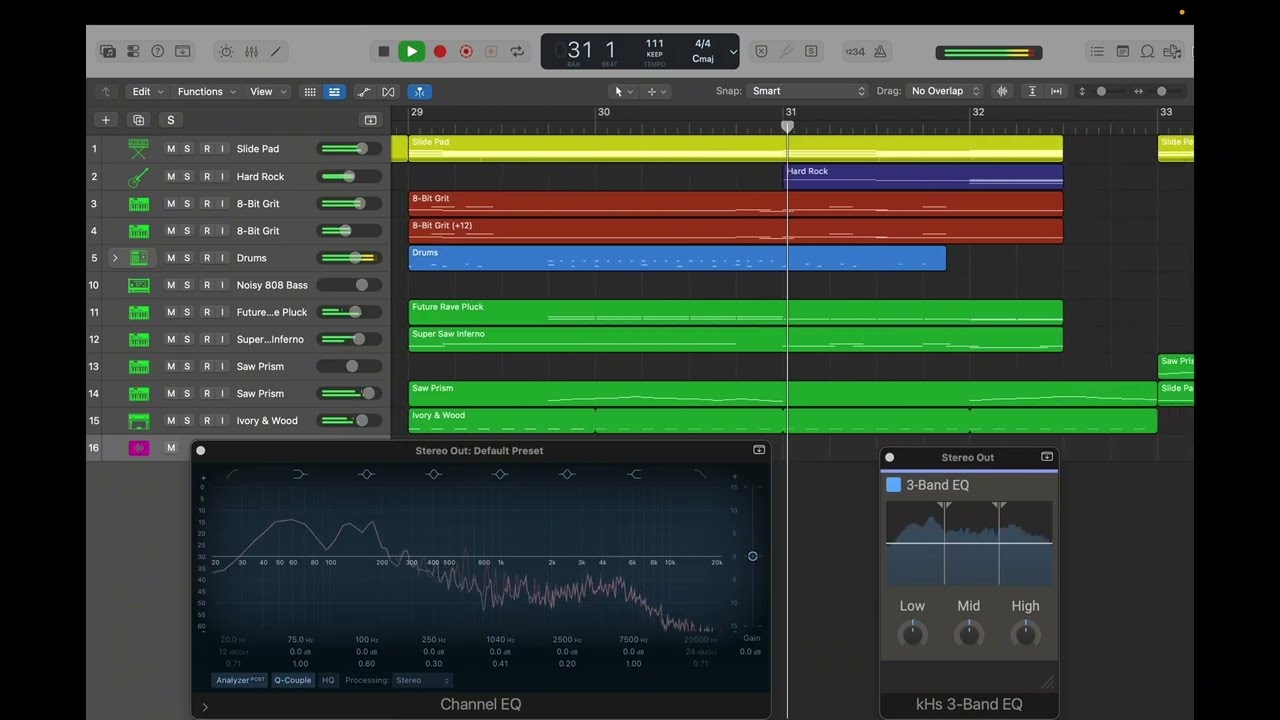Screen dimensions: 1280x720
Task: Toggle vertical auto zoom icon
Action: [1032, 91]
